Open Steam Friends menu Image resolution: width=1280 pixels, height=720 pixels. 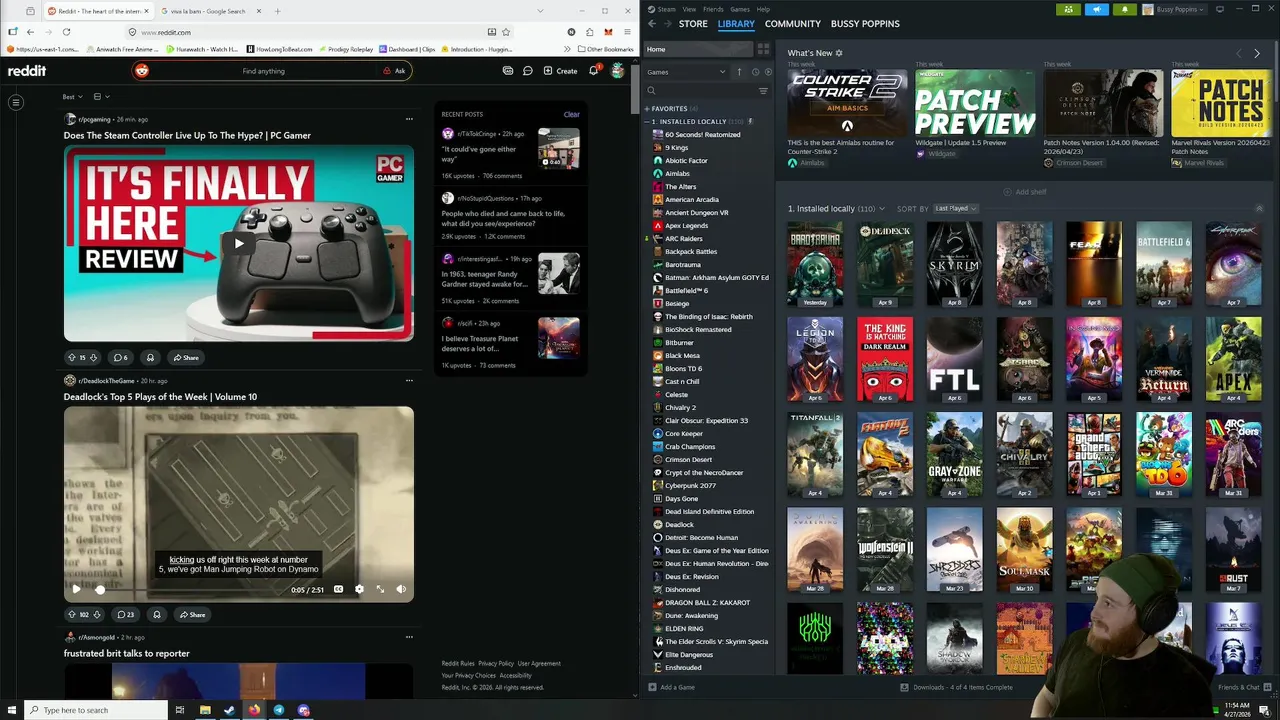pyautogui.click(x=713, y=9)
